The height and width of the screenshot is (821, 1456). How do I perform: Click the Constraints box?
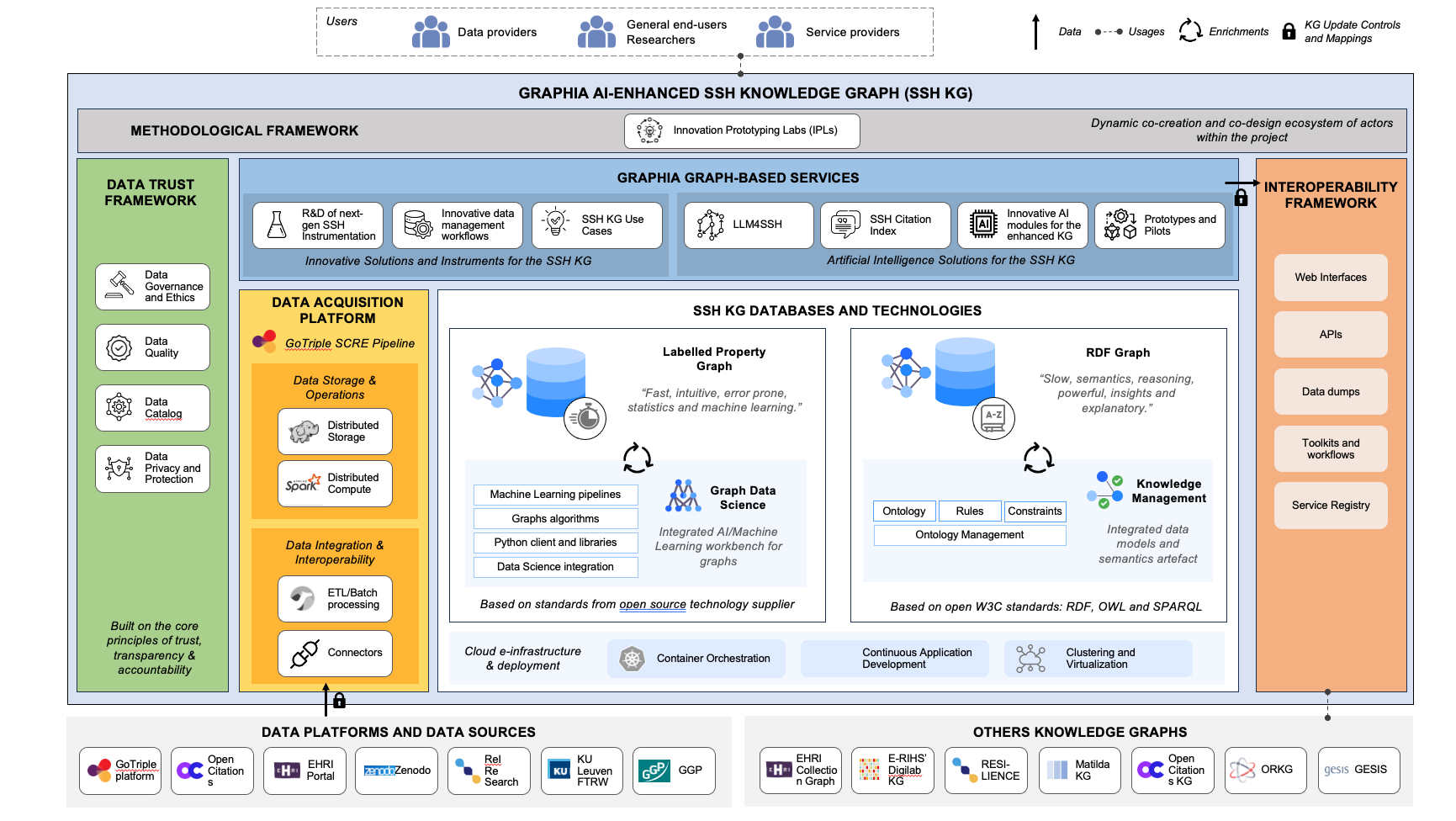pyautogui.click(x=1035, y=511)
